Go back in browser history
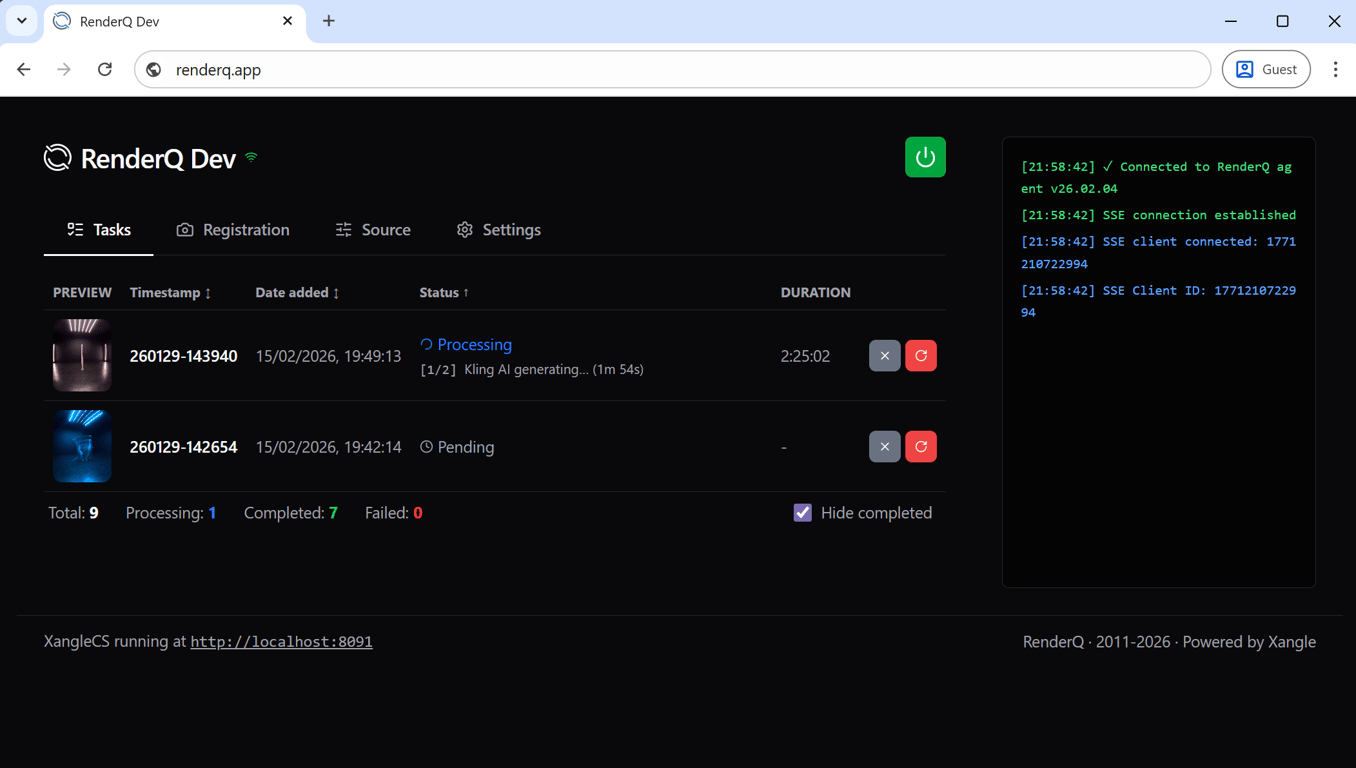This screenshot has height=768, width=1356. pyautogui.click(x=24, y=70)
